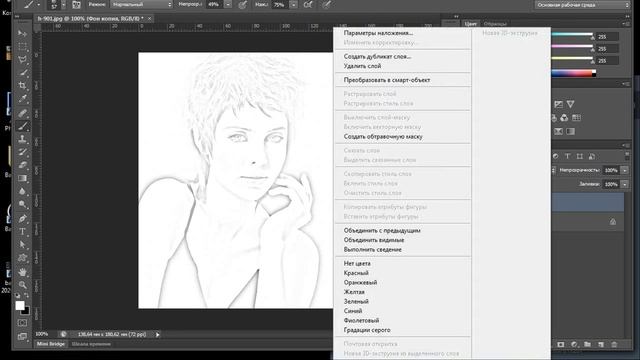Open the flow 75% slider dropdown

[293, 5]
